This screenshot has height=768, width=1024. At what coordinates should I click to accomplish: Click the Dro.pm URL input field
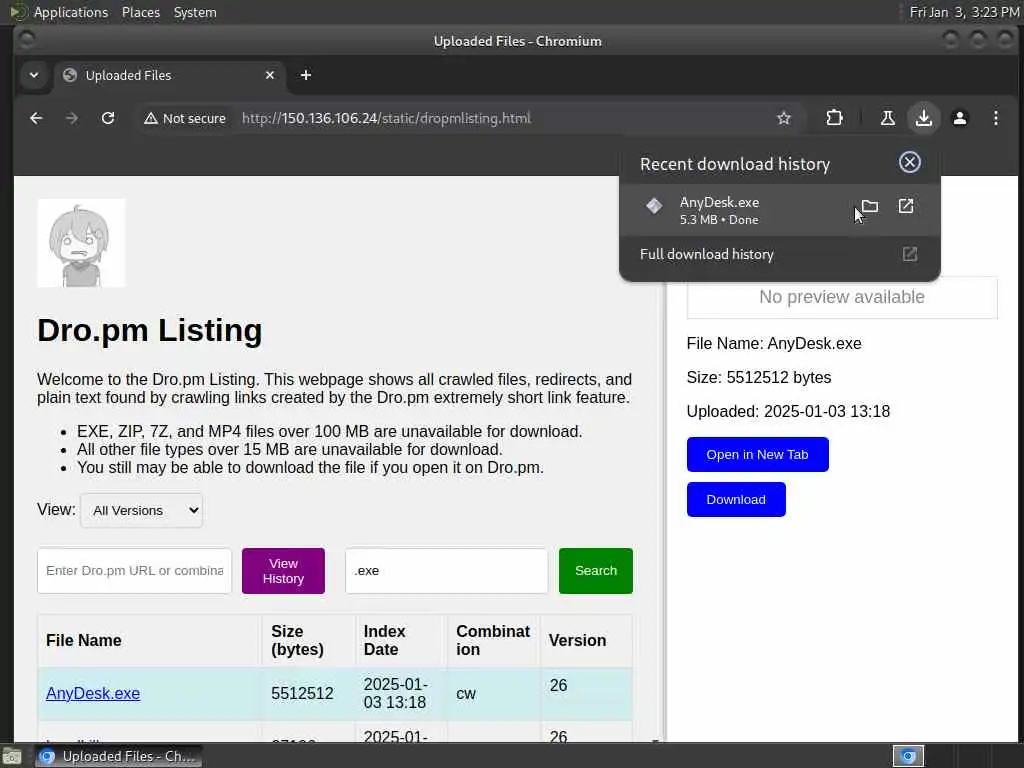click(135, 571)
